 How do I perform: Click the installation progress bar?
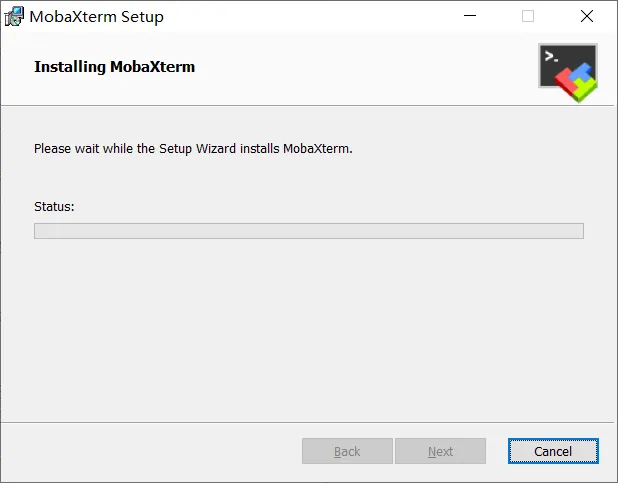click(x=309, y=231)
